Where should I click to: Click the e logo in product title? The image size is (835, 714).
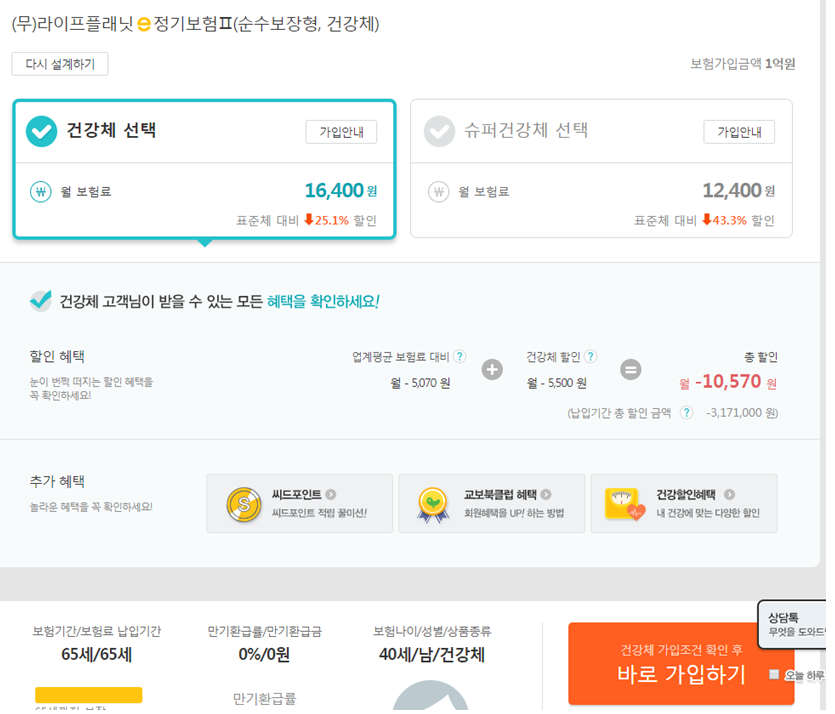click(144, 24)
